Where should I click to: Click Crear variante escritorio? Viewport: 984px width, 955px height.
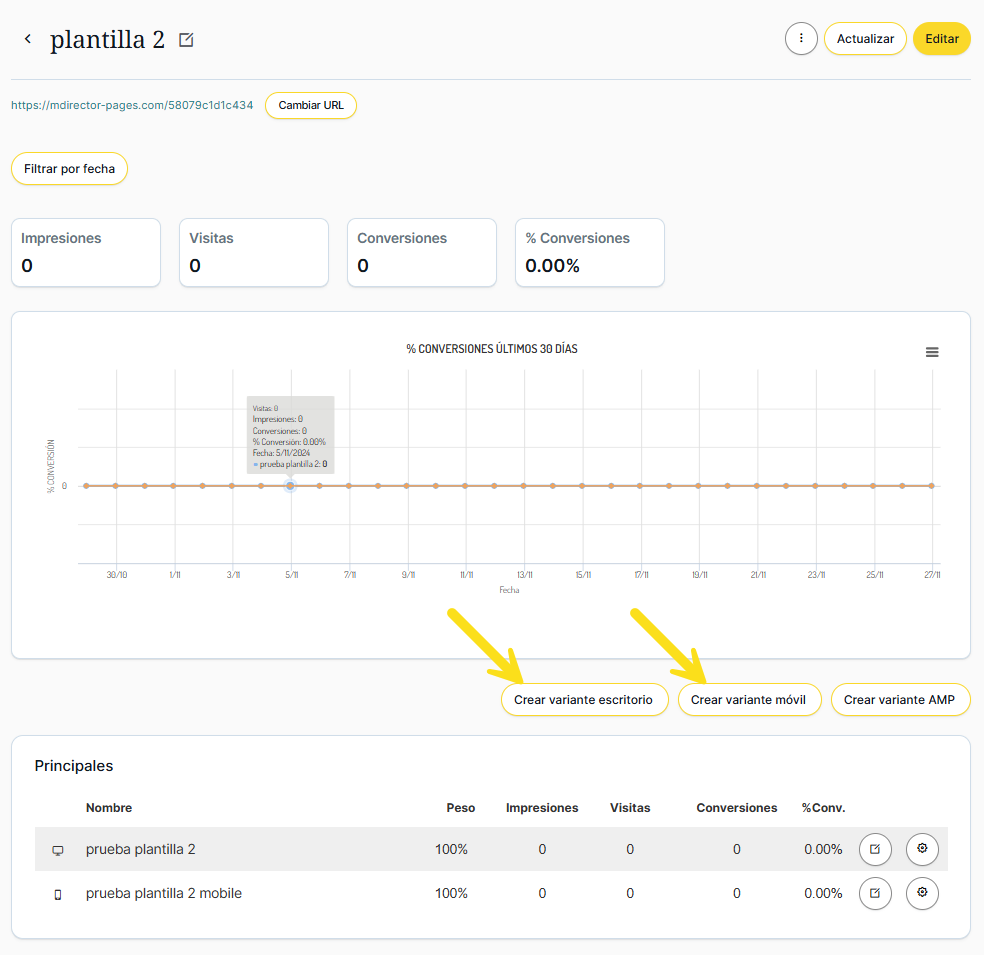tap(583, 700)
